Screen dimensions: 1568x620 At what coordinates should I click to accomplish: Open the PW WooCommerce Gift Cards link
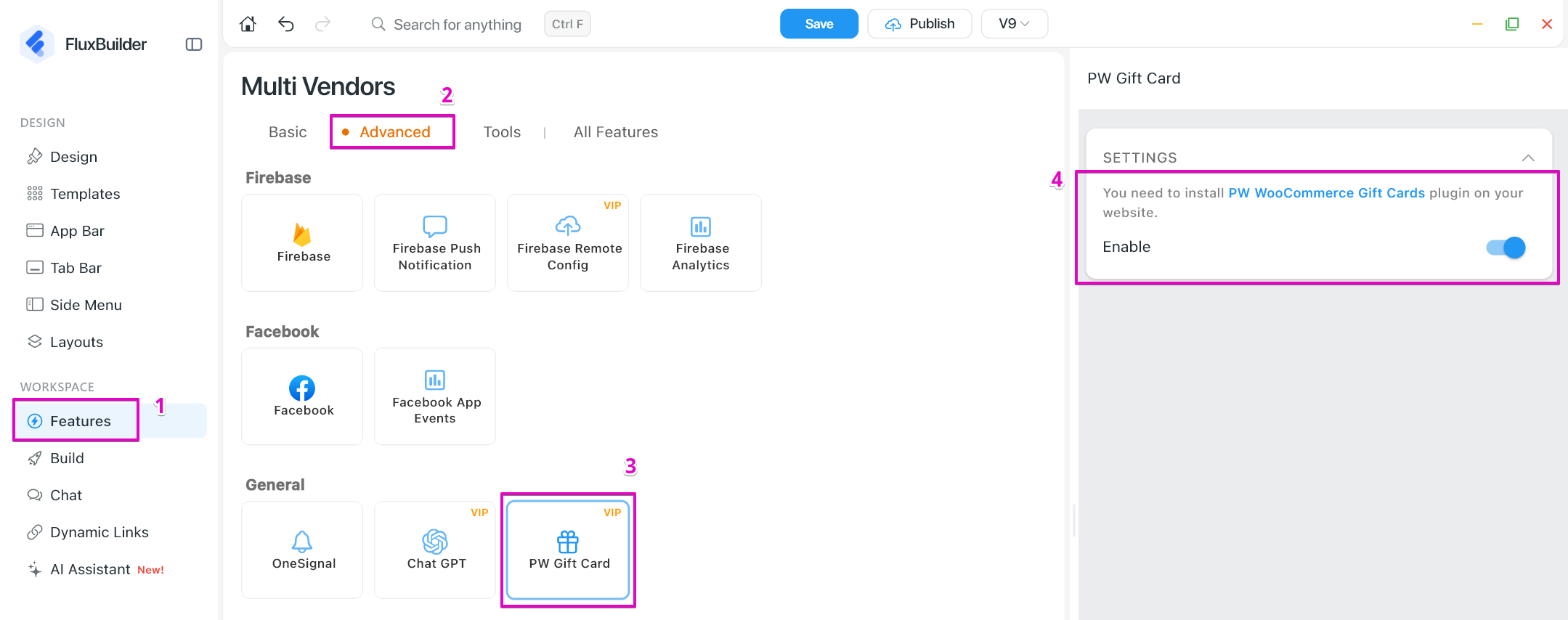(1327, 193)
